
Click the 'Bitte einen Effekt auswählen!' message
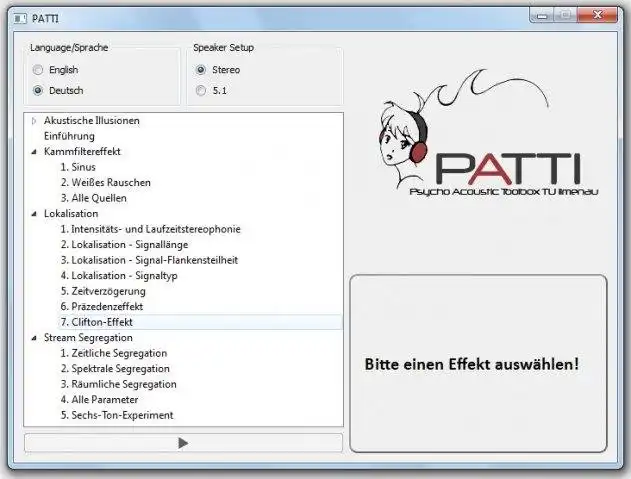click(x=472, y=365)
